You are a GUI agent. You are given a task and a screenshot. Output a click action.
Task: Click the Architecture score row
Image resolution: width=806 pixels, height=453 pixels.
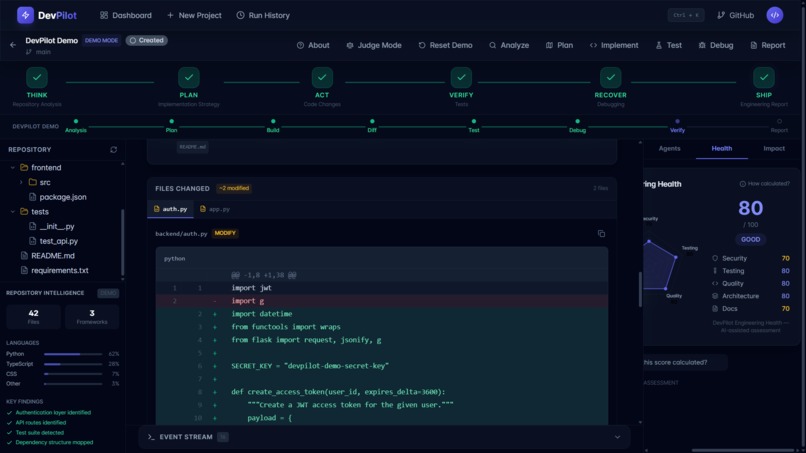750,296
